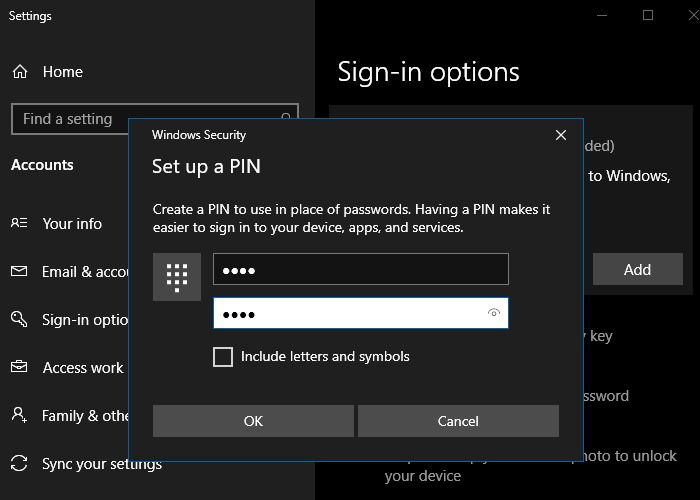Close the Windows Security dialog
700x500 pixels.
(561, 135)
